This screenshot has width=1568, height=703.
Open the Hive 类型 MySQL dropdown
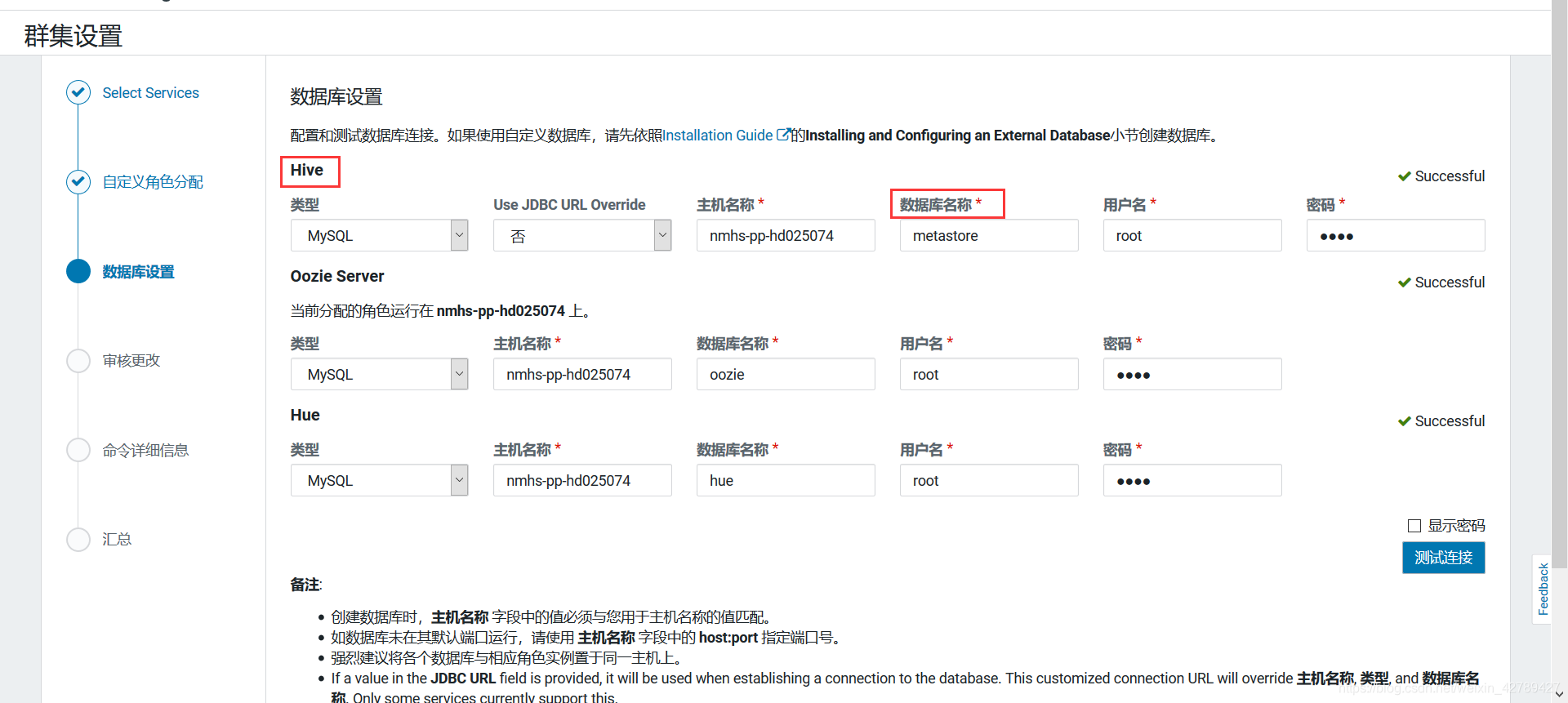click(379, 235)
